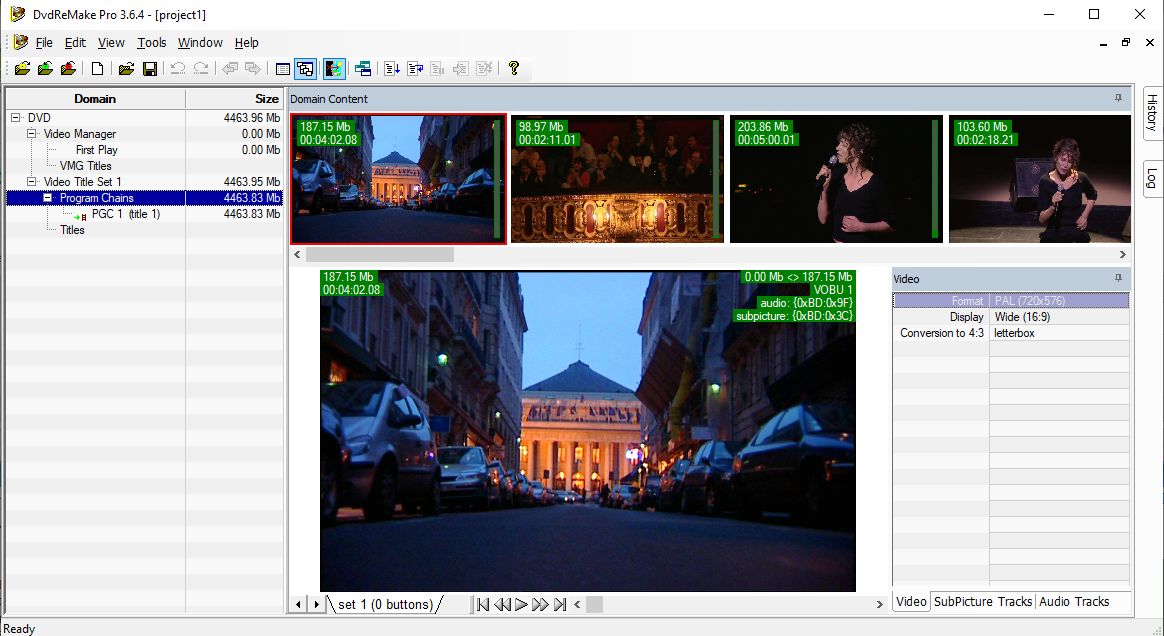The image size is (1164, 636).
Task: Click the Domain Content horizontal scrollbar thumb
Action: click(380, 255)
